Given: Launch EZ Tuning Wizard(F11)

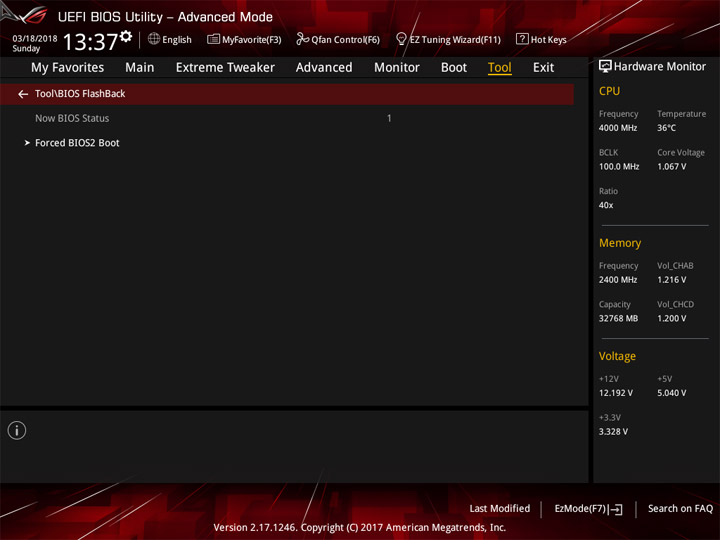Looking at the screenshot, I should point(455,40).
